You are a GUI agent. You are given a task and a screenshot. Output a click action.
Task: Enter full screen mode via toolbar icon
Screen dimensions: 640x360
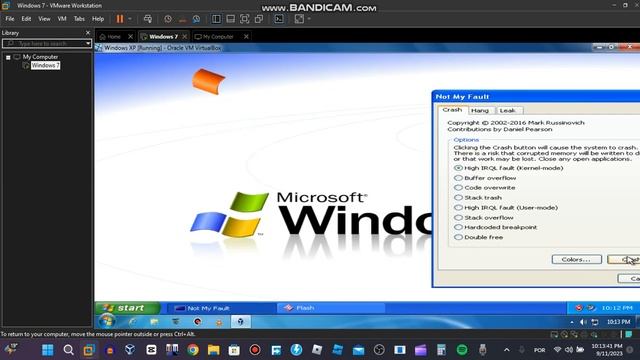244,19
